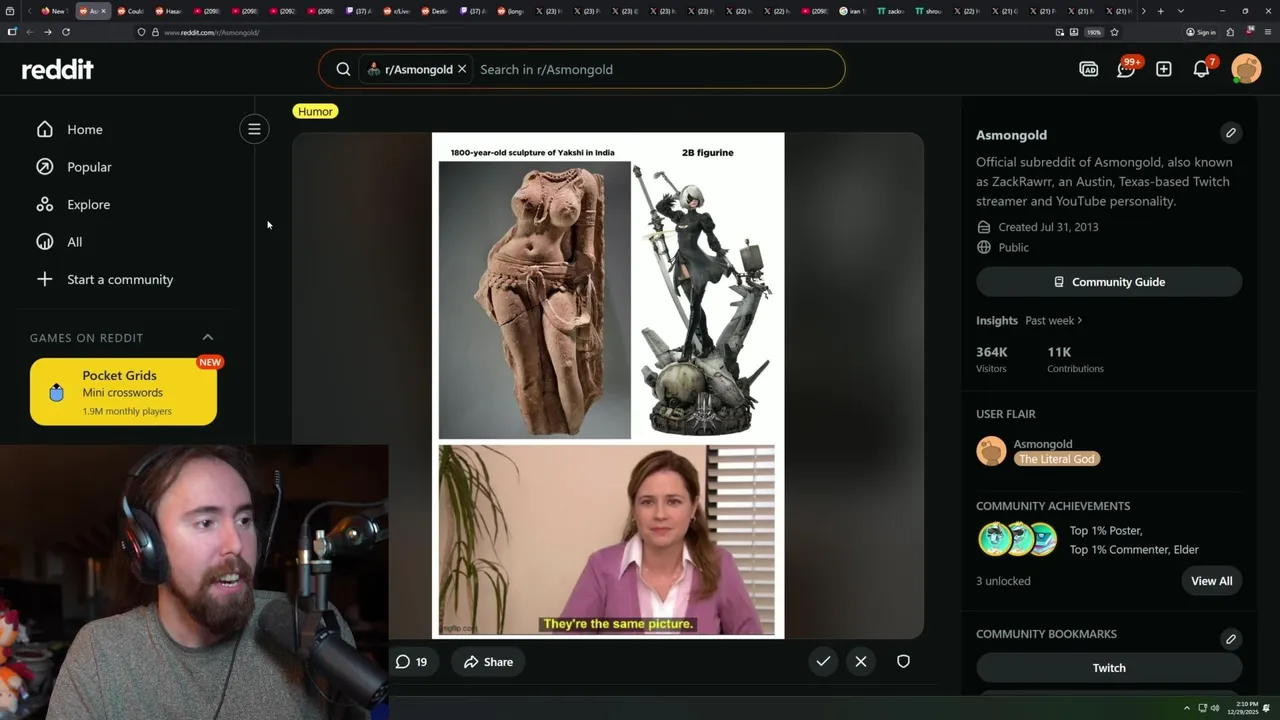Show hidden system tray icons
Image resolution: width=1280 pixels, height=720 pixels.
(x=1187, y=708)
